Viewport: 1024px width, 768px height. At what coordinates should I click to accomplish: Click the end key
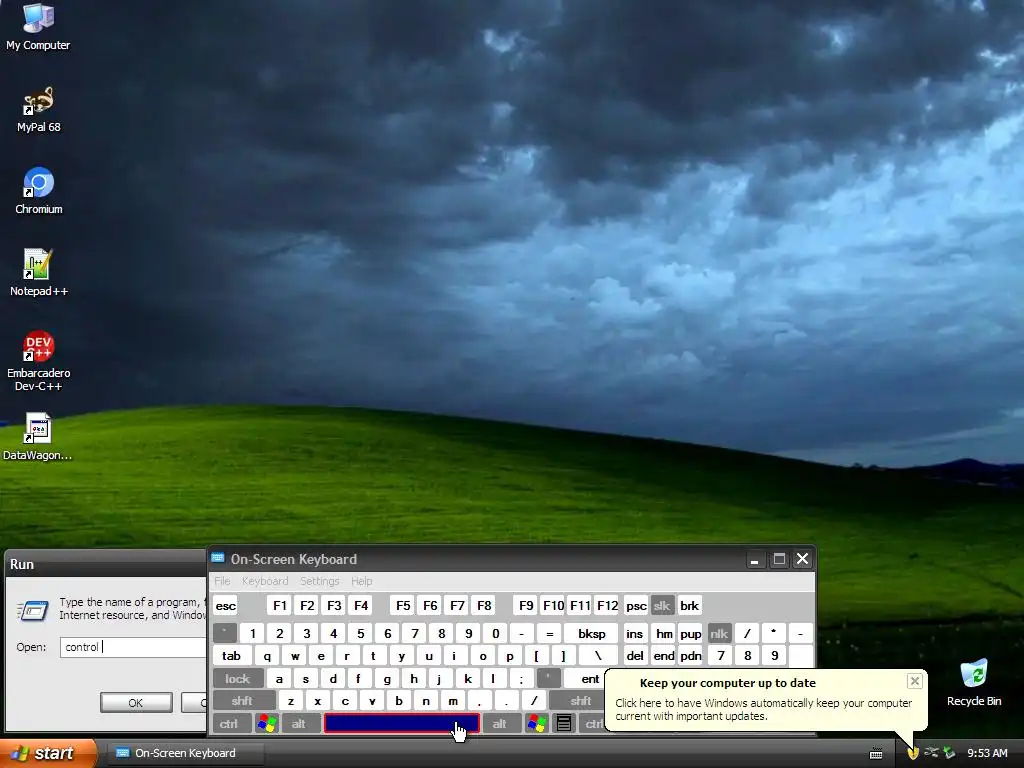point(664,656)
